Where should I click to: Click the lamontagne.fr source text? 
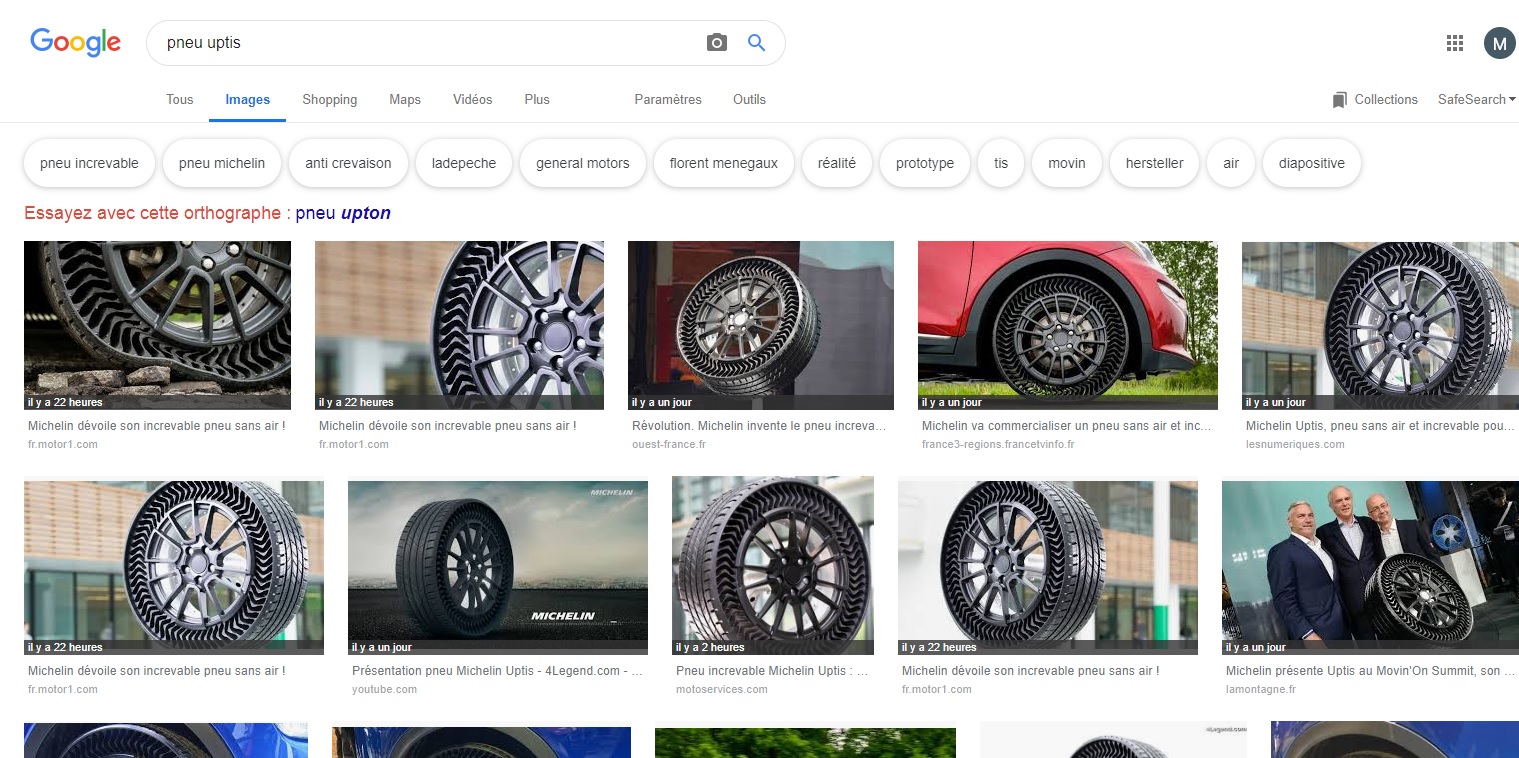click(x=1261, y=689)
